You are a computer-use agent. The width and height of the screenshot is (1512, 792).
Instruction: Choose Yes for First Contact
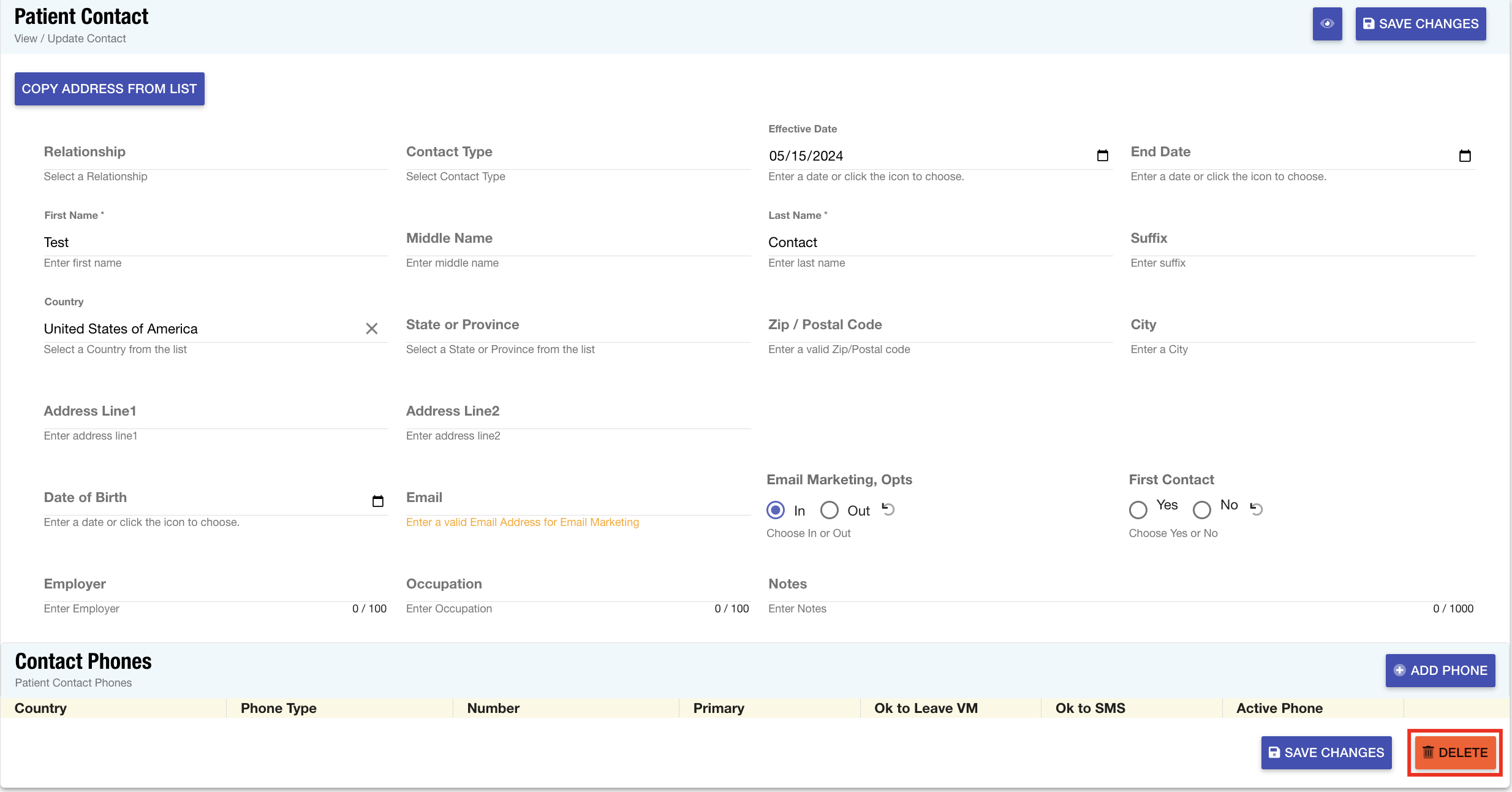pyautogui.click(x=1138, y=509)
